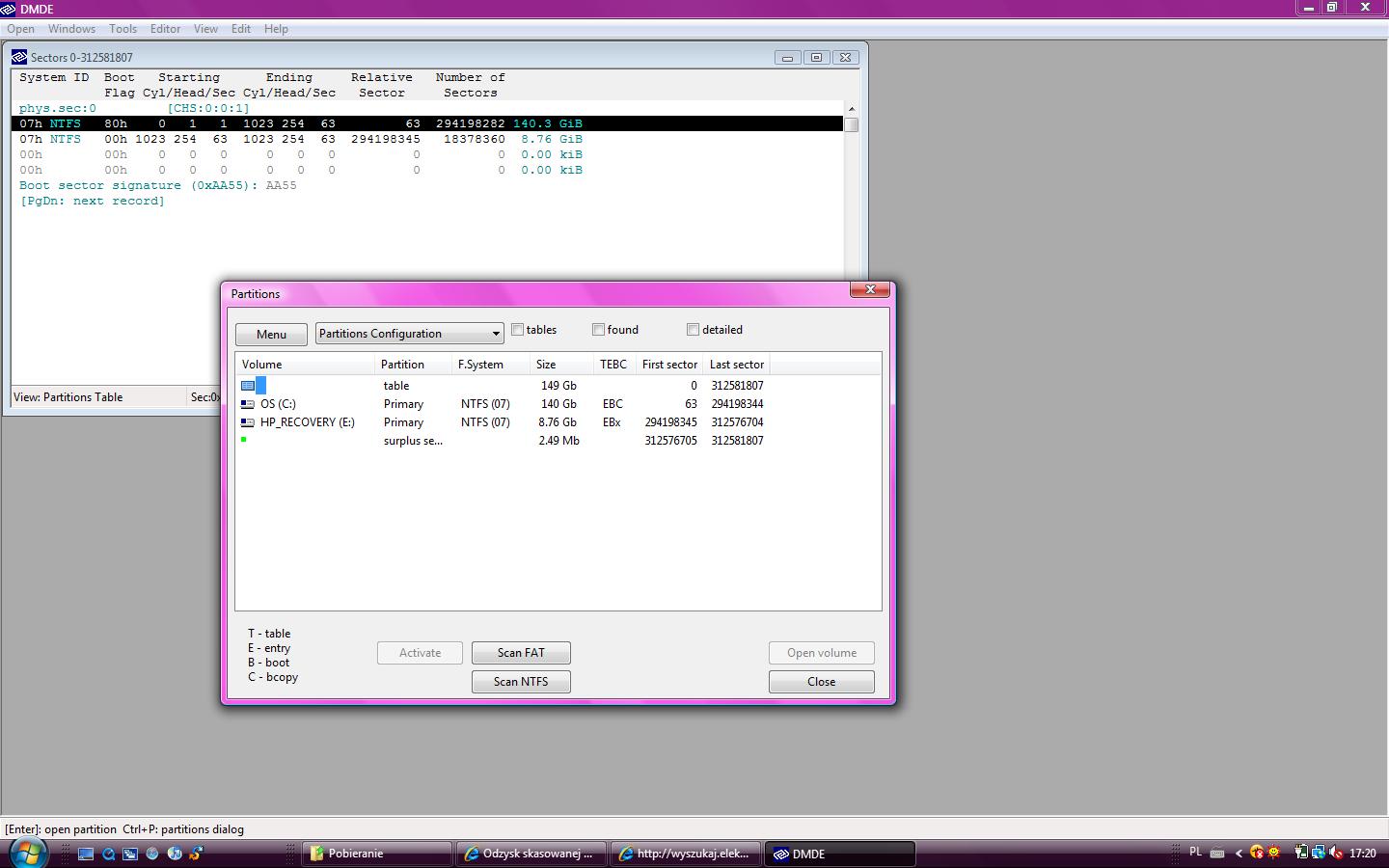
Task: Click Show Desktop in Quick Launch
Action: [x=86, y=854]
